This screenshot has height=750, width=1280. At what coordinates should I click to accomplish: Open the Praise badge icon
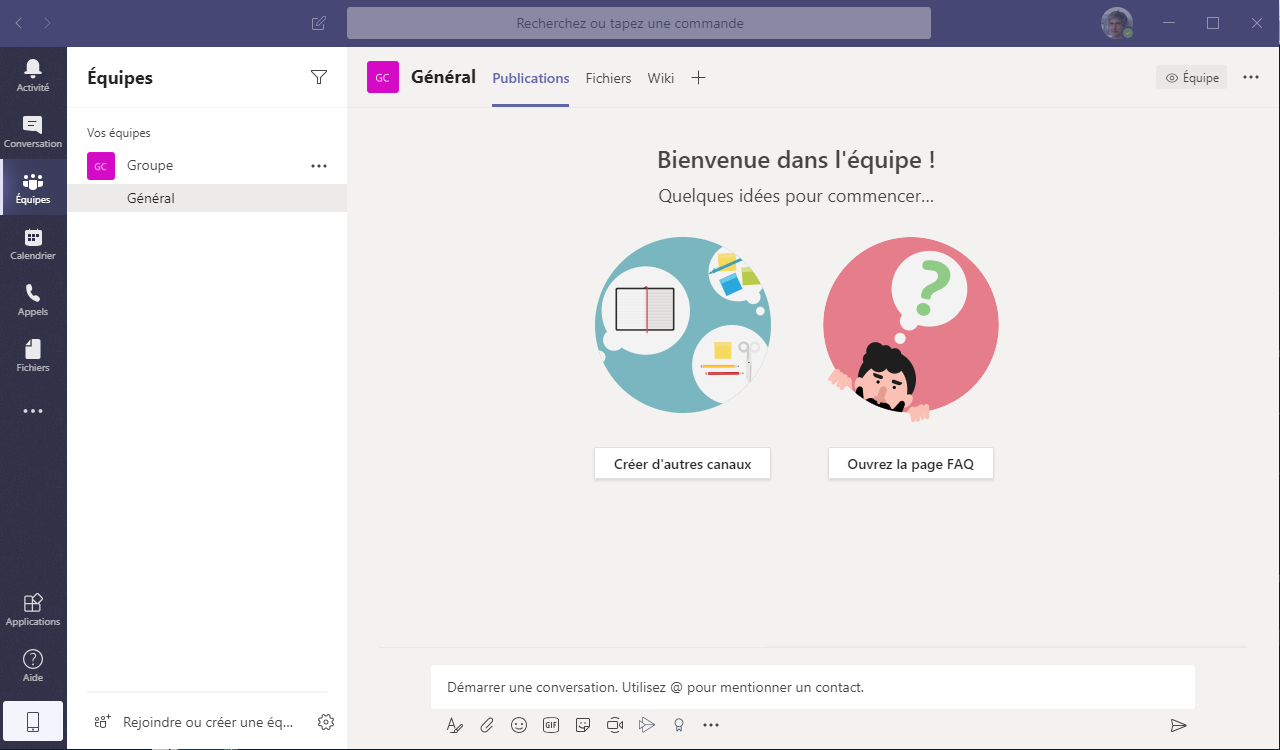pos(679,725)
